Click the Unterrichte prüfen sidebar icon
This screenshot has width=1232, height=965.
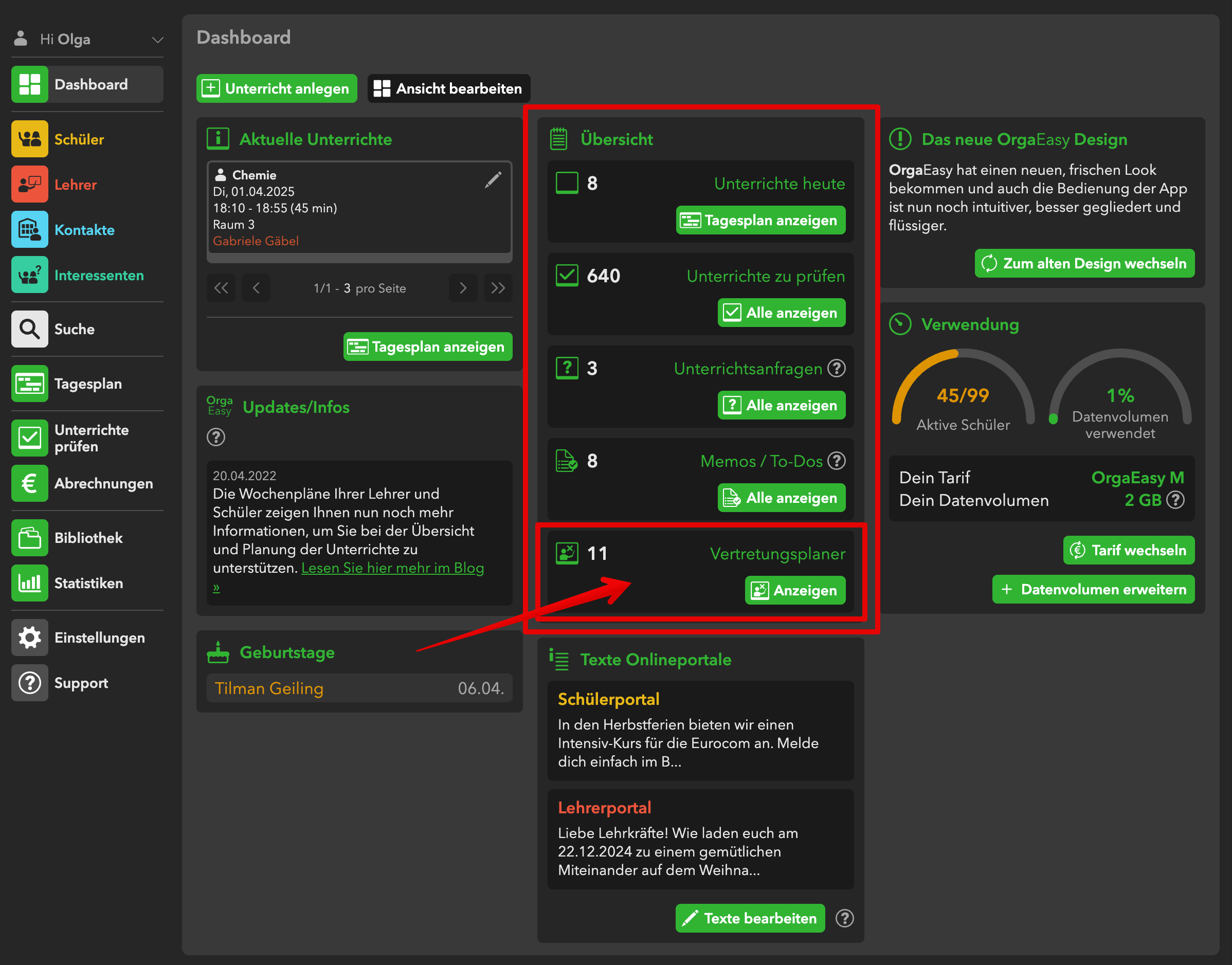29,438
